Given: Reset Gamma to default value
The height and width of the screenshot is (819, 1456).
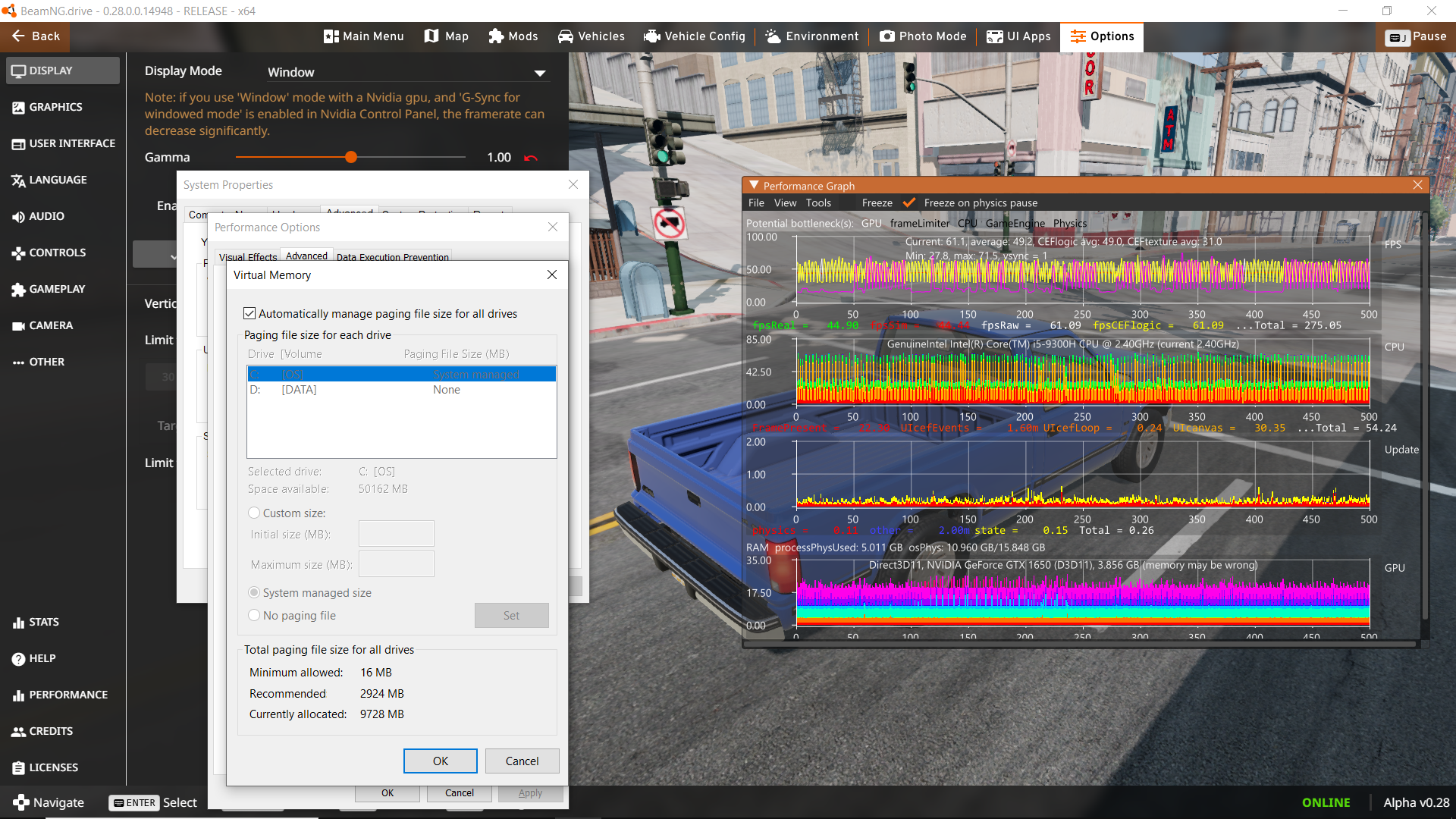Looking at the screenshot, I should 531,158.
